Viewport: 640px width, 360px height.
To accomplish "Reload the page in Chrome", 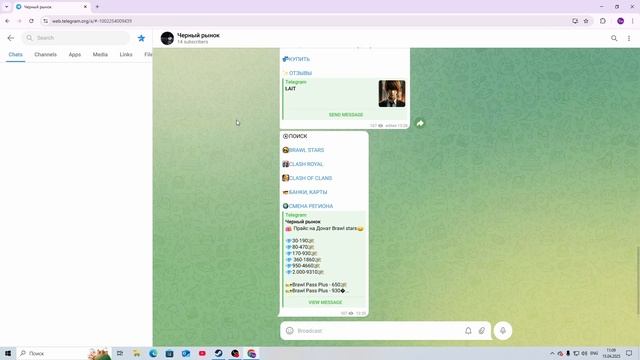I will (31, 21).
